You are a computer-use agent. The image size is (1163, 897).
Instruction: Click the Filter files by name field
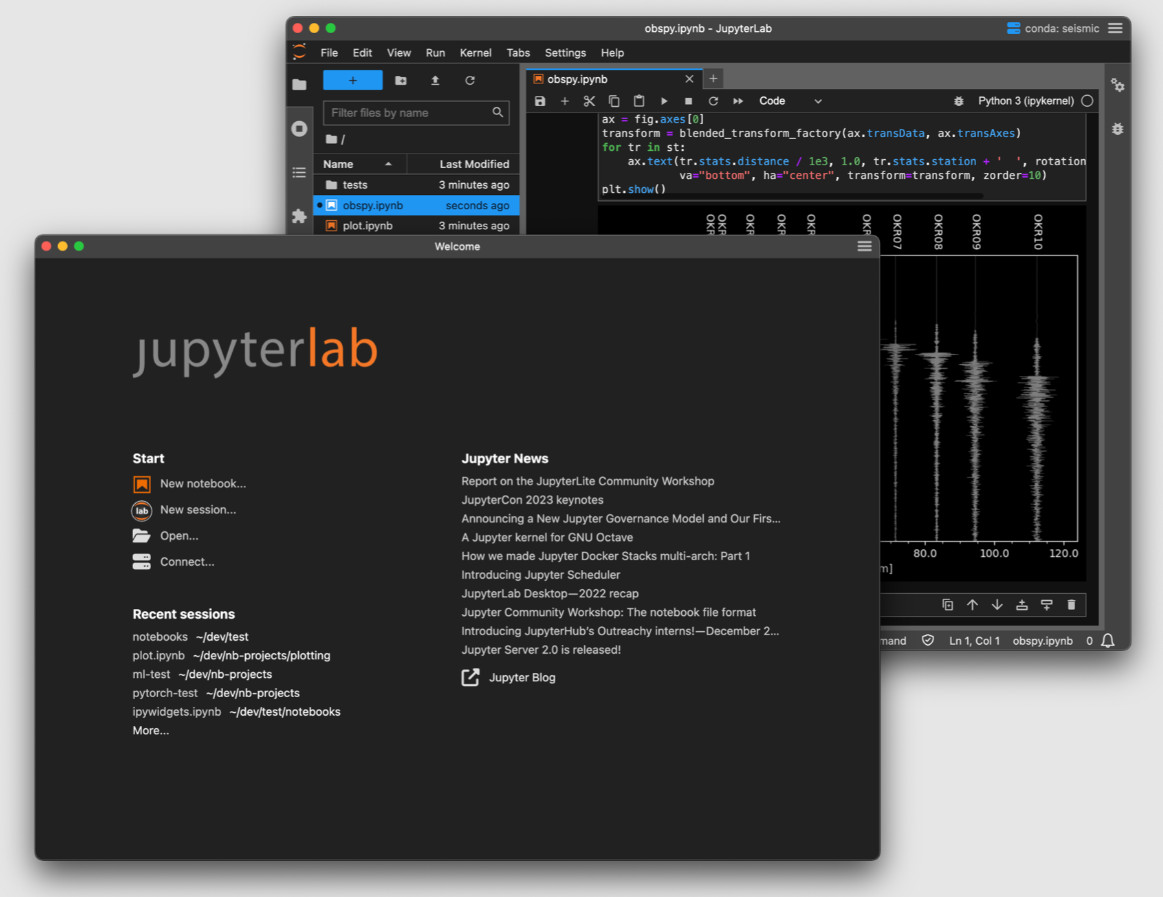(416, 113)
